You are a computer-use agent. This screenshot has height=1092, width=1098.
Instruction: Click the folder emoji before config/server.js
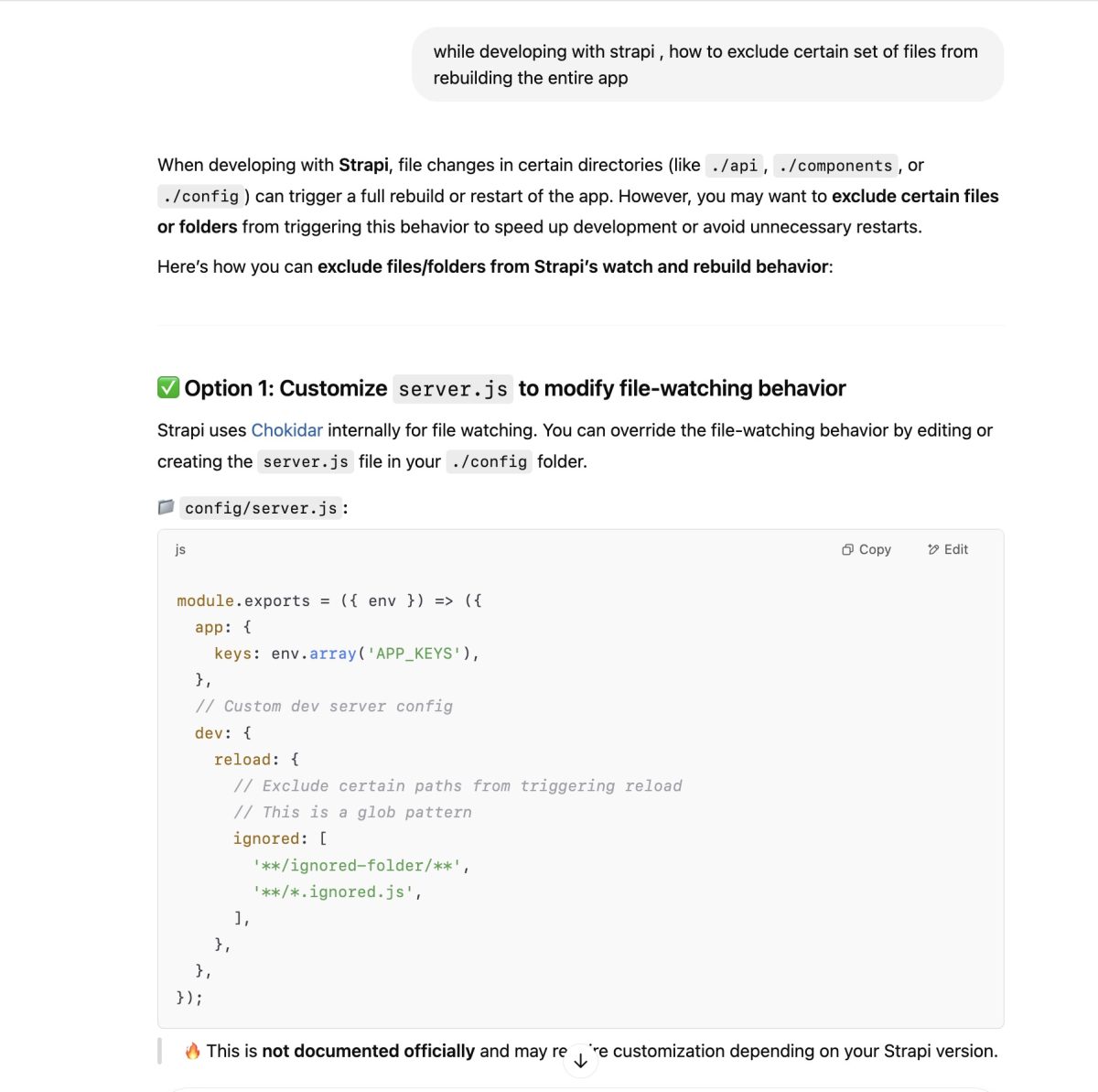point(166,506)
